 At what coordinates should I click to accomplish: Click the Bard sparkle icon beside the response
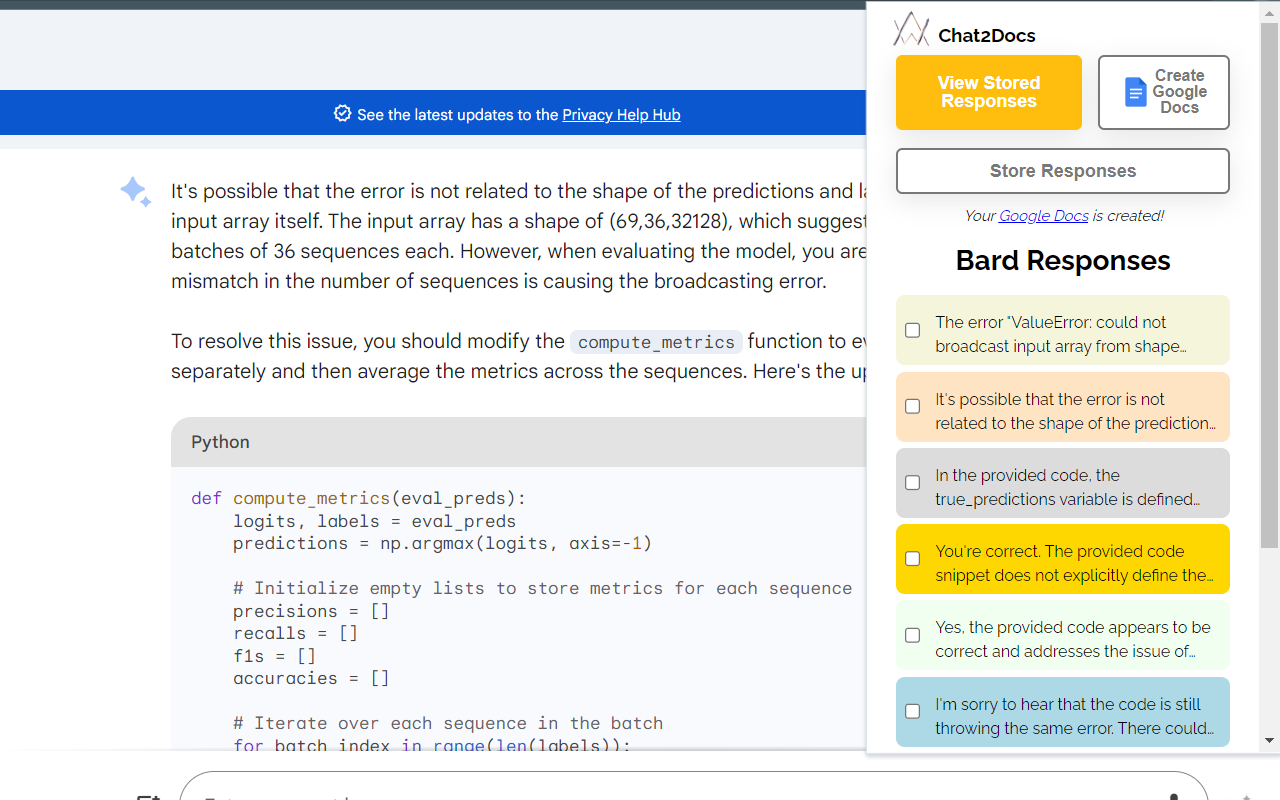click(x=135, y=191)
